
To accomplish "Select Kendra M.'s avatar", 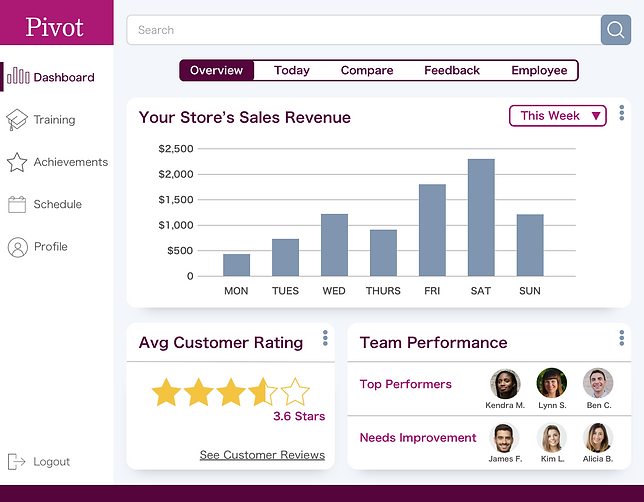I will [x=505, y=384].
